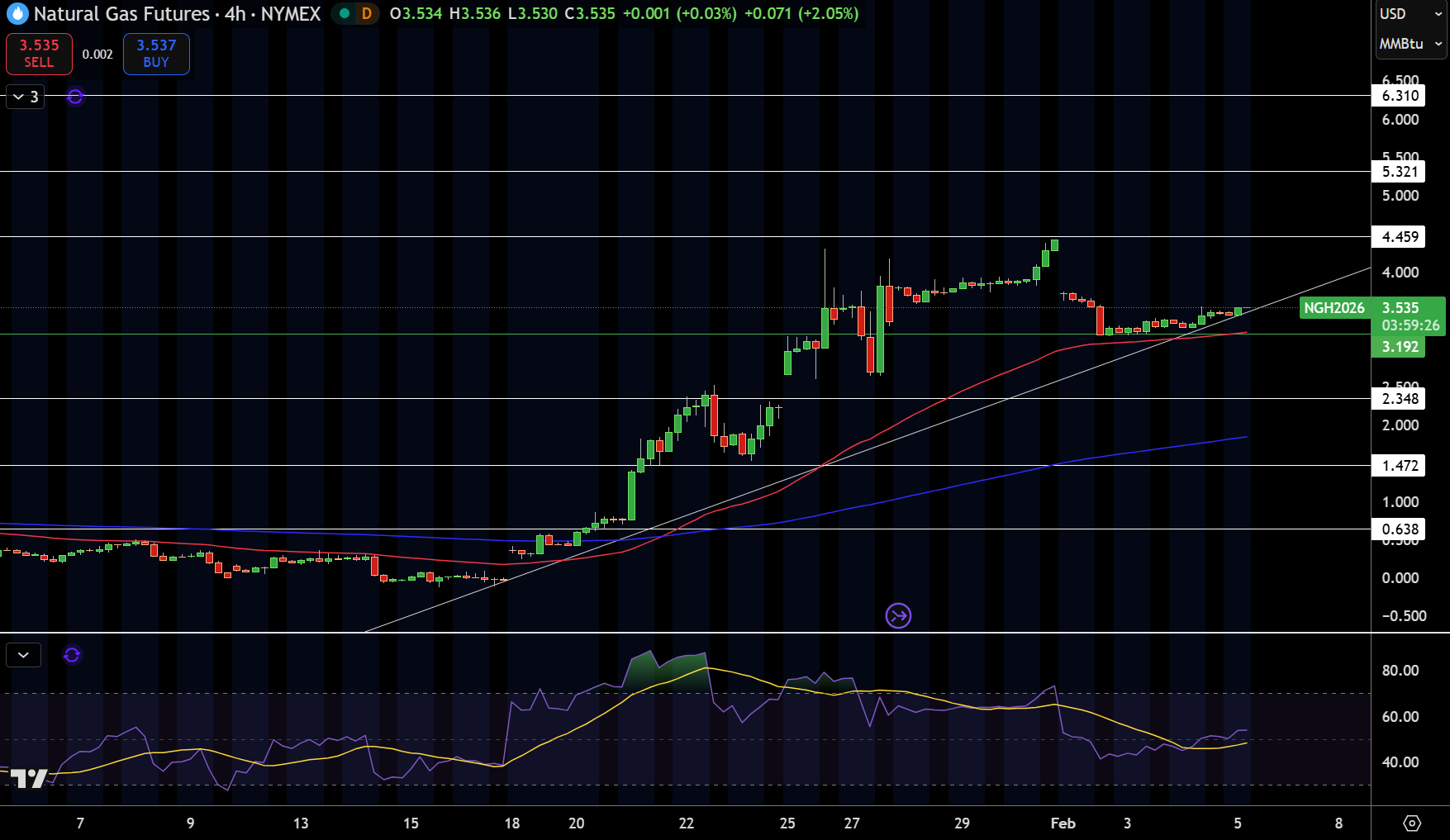Click the 1.472 horizontal line price label
The image size is (1450, 840).
tap(1398, 466)
